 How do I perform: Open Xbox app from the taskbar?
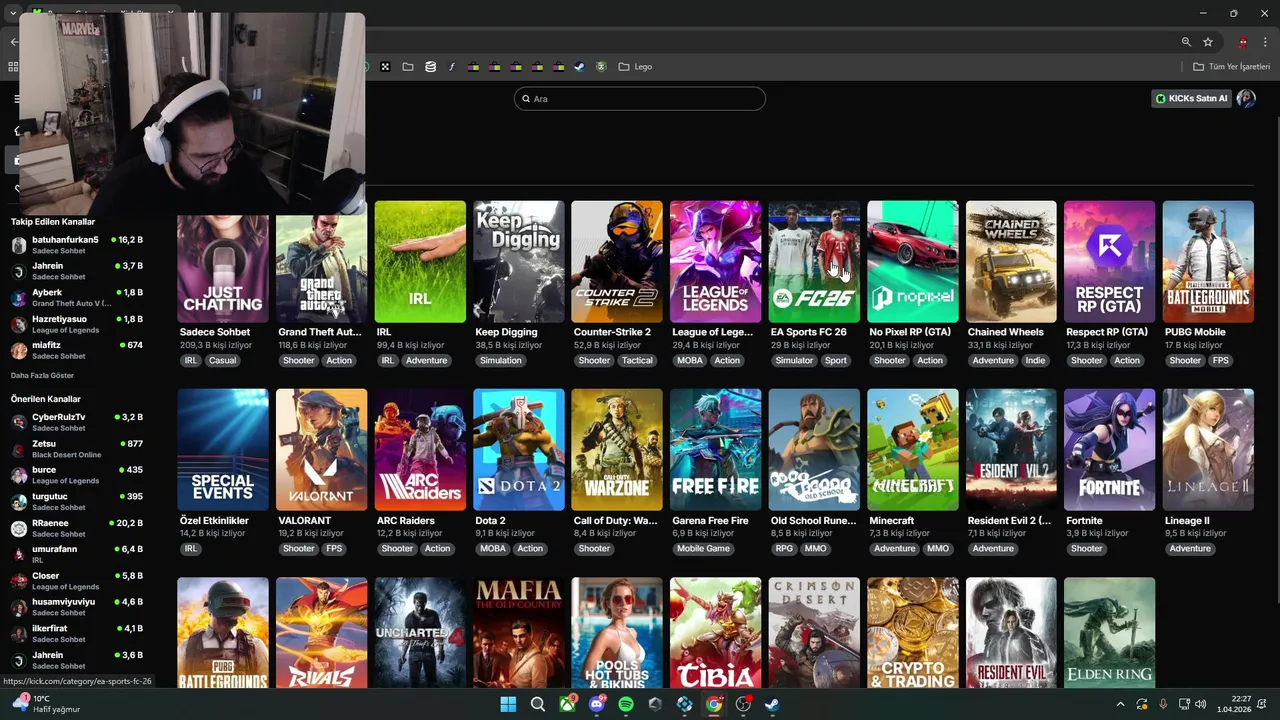567,704
